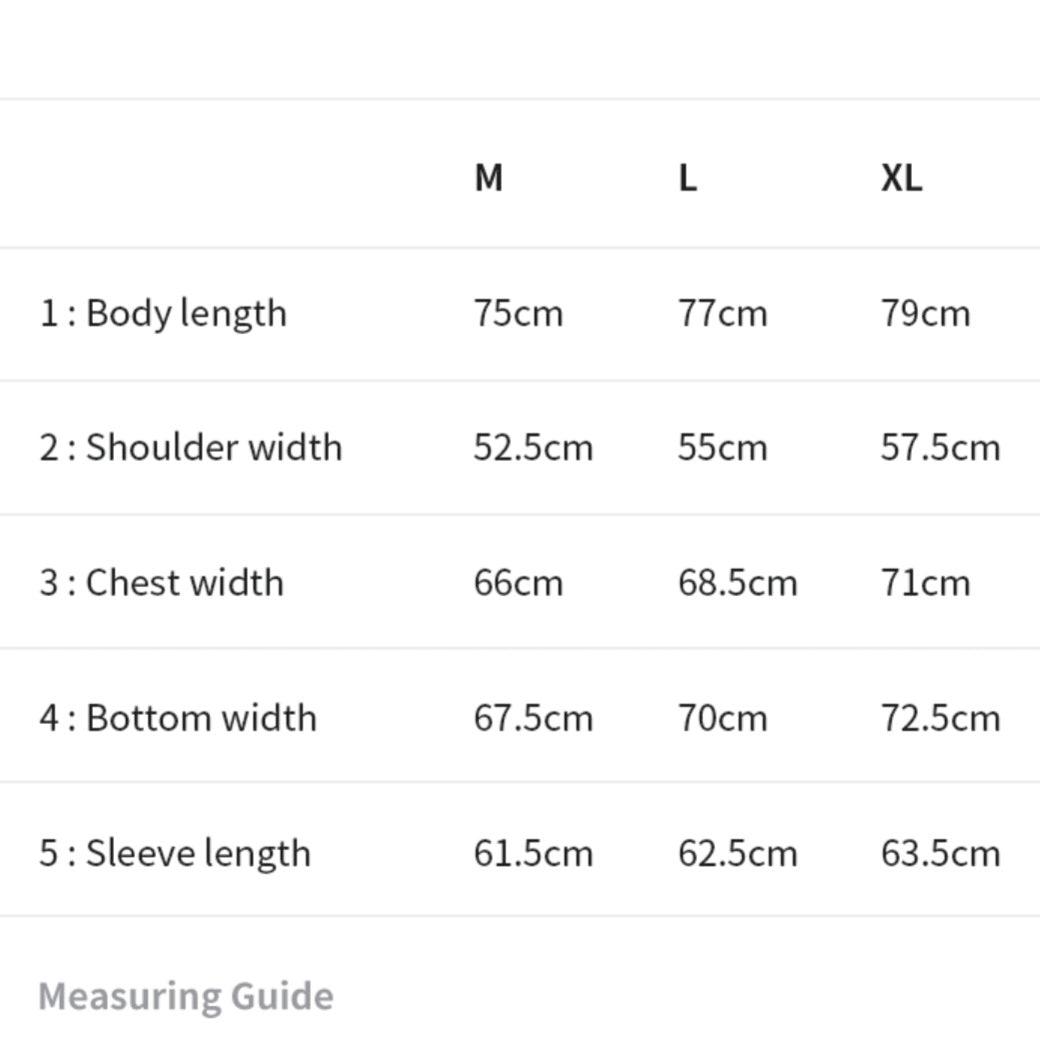The width and height of the screenshot is (1040, 1041).
Task: Click the 66cm M chest width value
Action: 518,582
